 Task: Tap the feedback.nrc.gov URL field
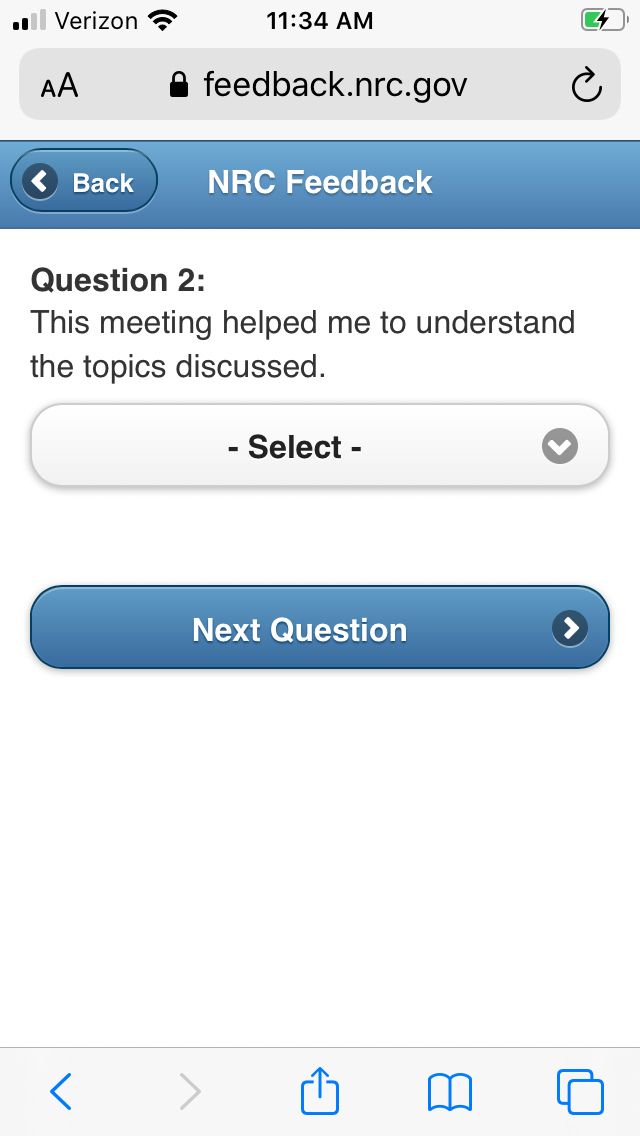coord(334,86)
